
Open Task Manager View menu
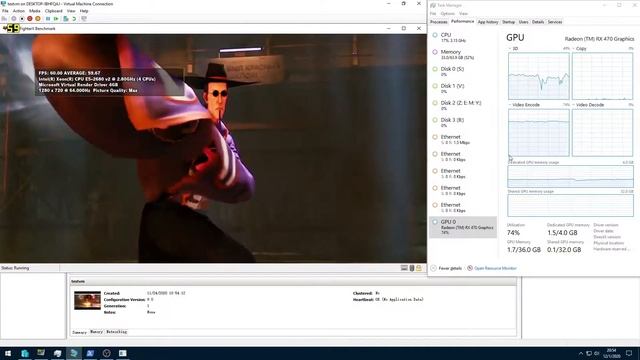pos(463,13)
